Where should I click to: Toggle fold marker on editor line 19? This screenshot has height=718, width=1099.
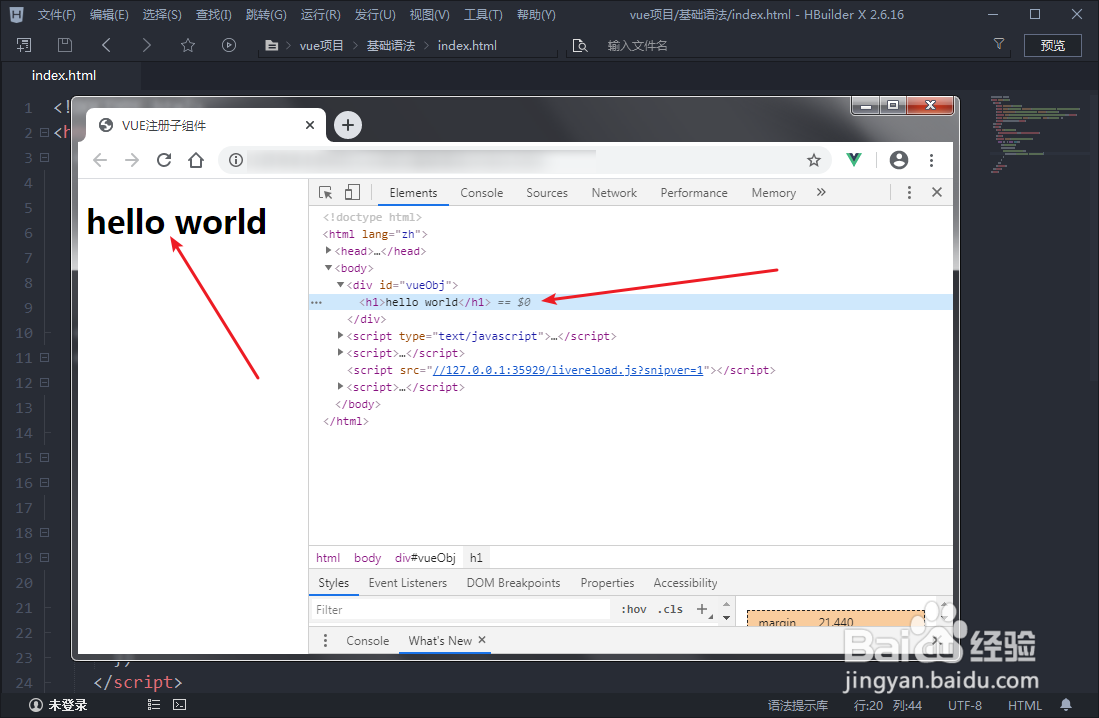coord(44,557)
